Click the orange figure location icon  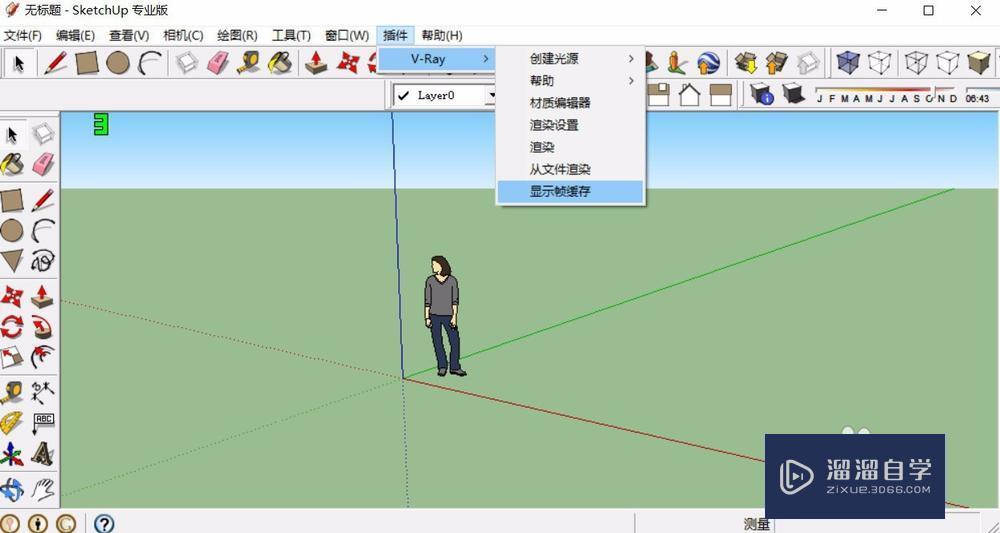676,63
